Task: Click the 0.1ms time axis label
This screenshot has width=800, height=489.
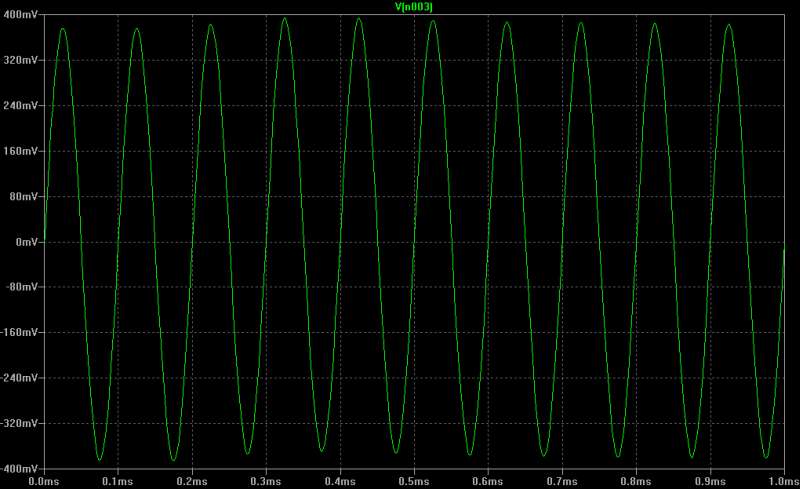Action: point(118,482)
